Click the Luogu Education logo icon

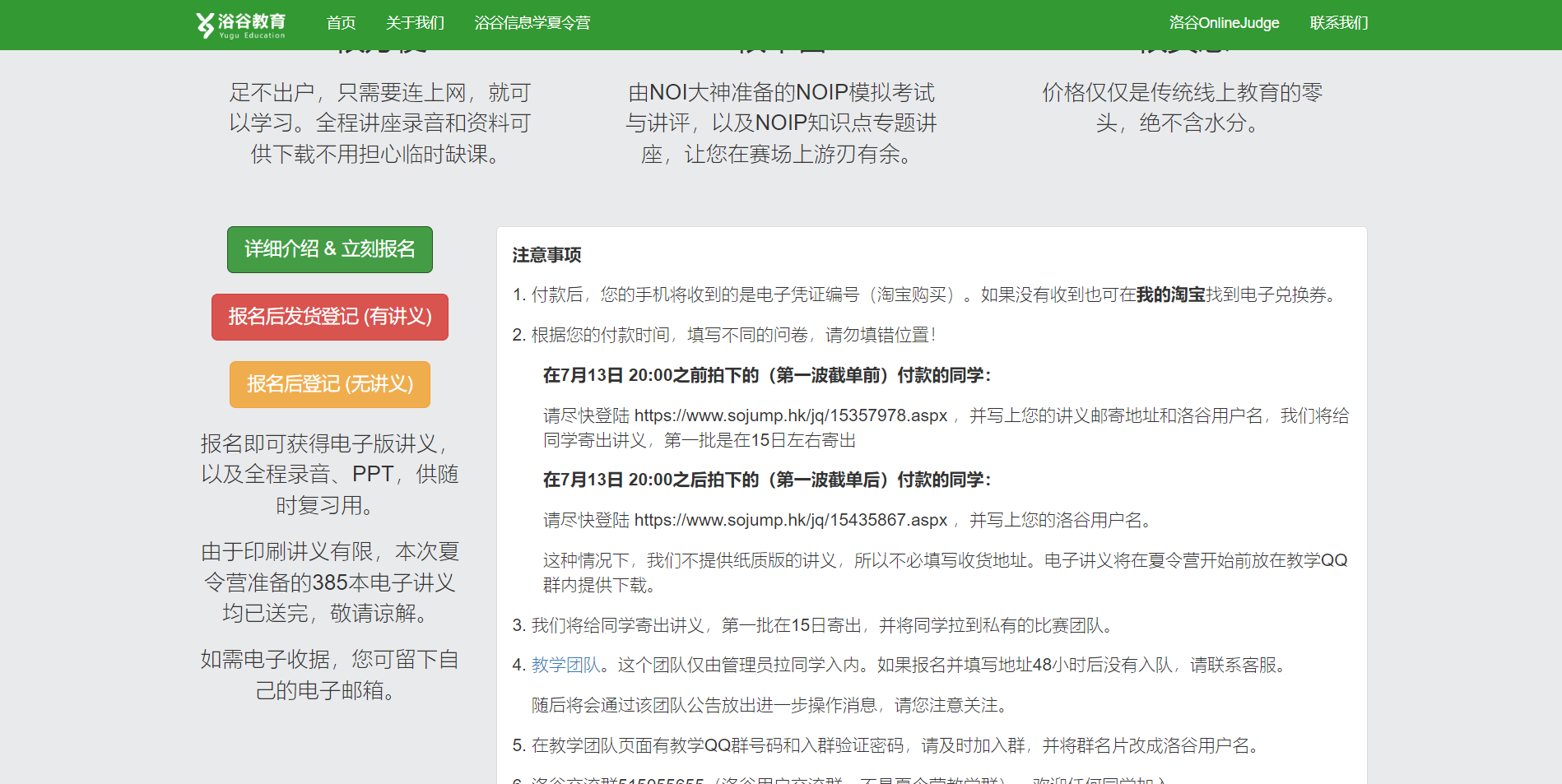205,25
